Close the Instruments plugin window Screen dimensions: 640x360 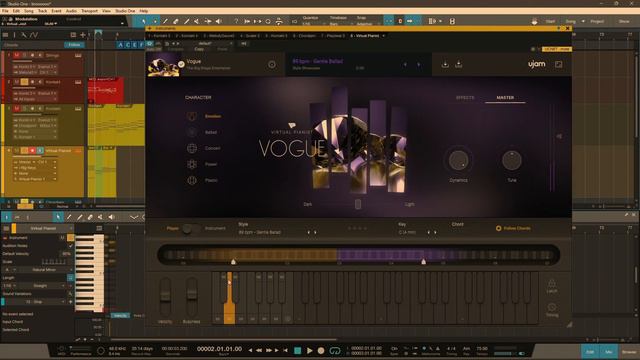tap(568, 29)
